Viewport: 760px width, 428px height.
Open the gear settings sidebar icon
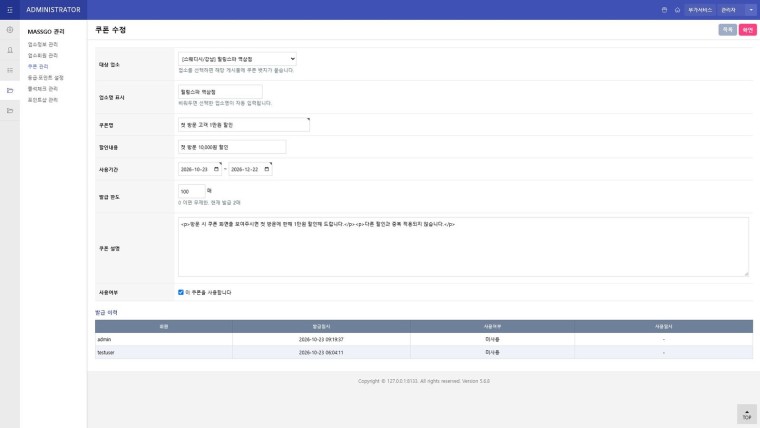[10, 30]
